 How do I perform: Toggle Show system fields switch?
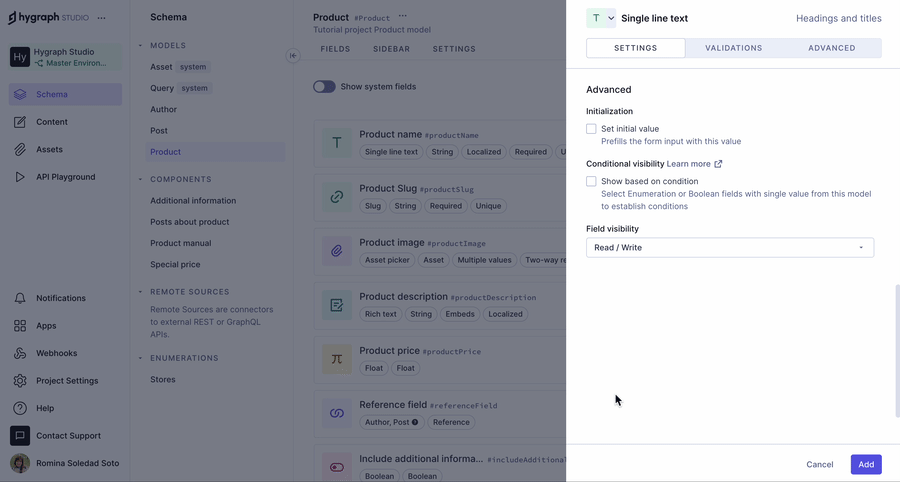click(324, 87)
